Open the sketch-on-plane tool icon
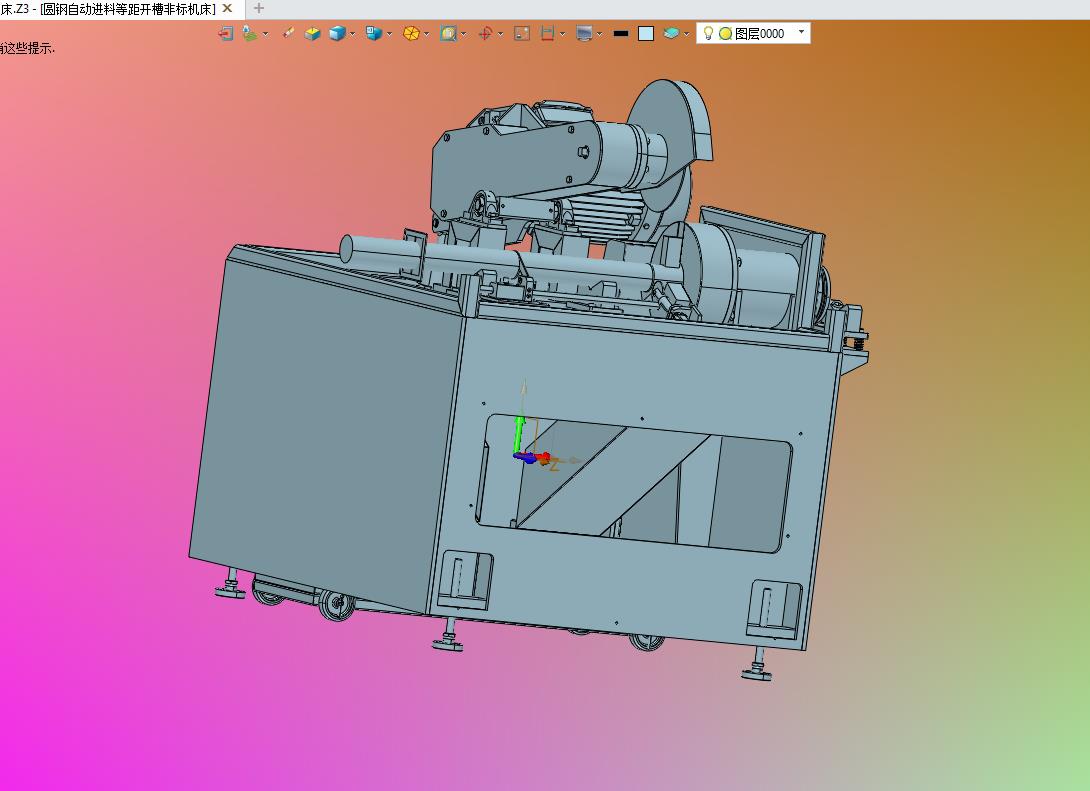The height and width of the screenshot is (791, 1090). (249, 33)
